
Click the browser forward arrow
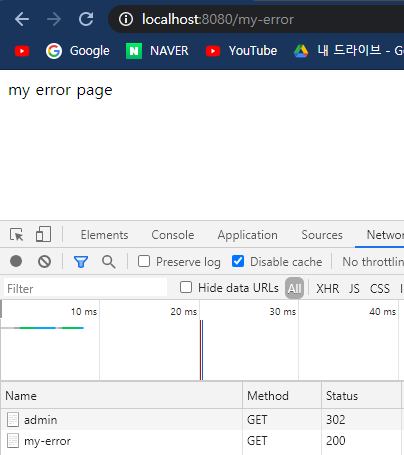(54, 19)
